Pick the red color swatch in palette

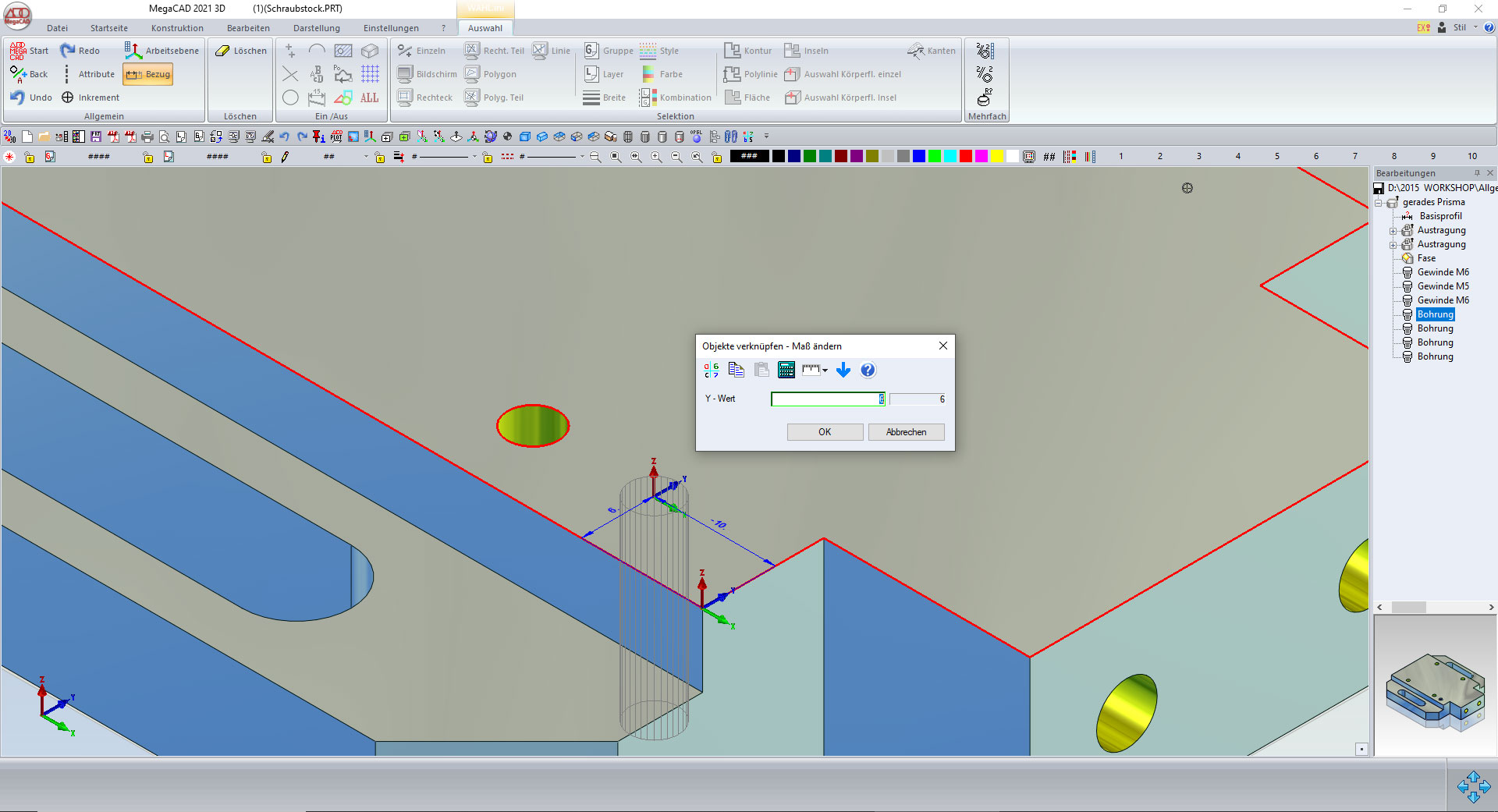tap(965, 156)
